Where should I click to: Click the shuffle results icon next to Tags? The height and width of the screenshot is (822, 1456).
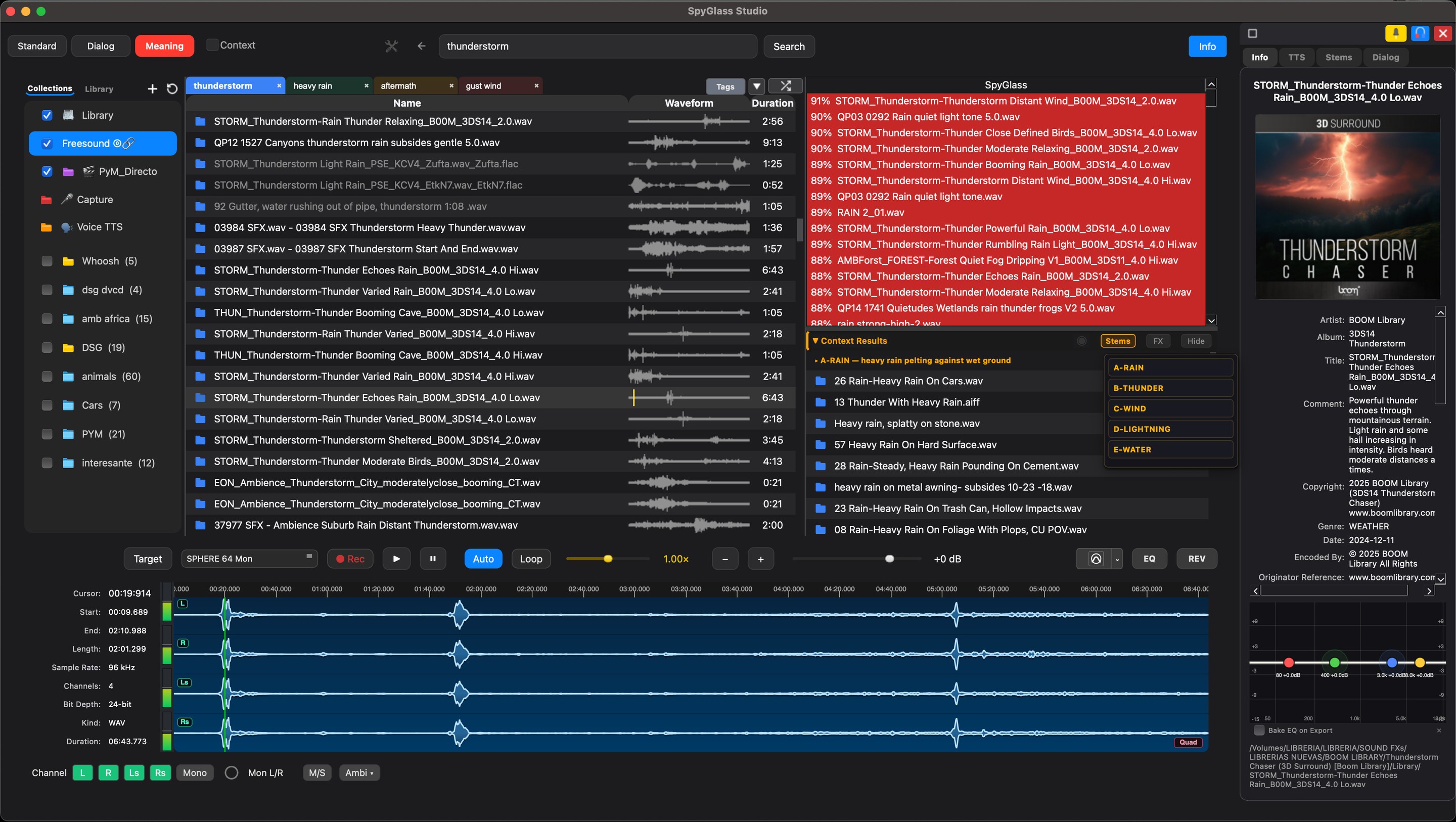click(786, 86)
